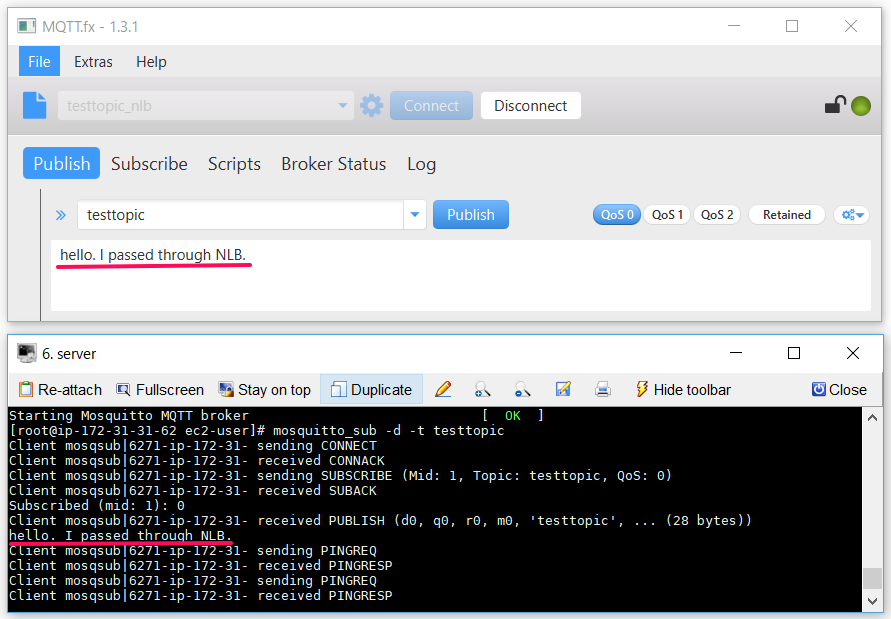Click the edit note icon in server toolbar
This screenshot has width=891, height=619.
563,389
